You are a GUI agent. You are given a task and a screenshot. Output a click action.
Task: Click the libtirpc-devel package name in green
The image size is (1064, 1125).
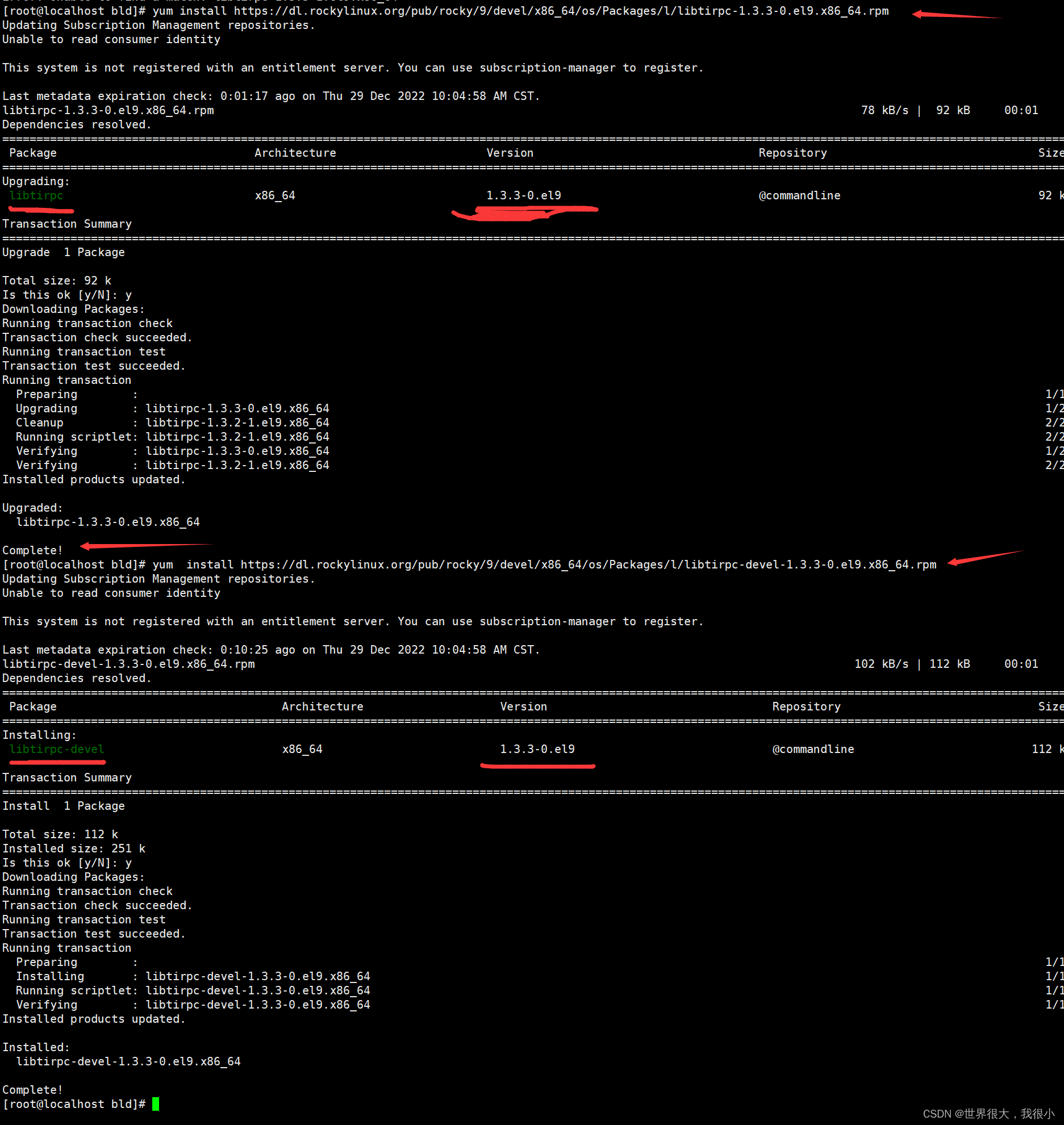57,749
